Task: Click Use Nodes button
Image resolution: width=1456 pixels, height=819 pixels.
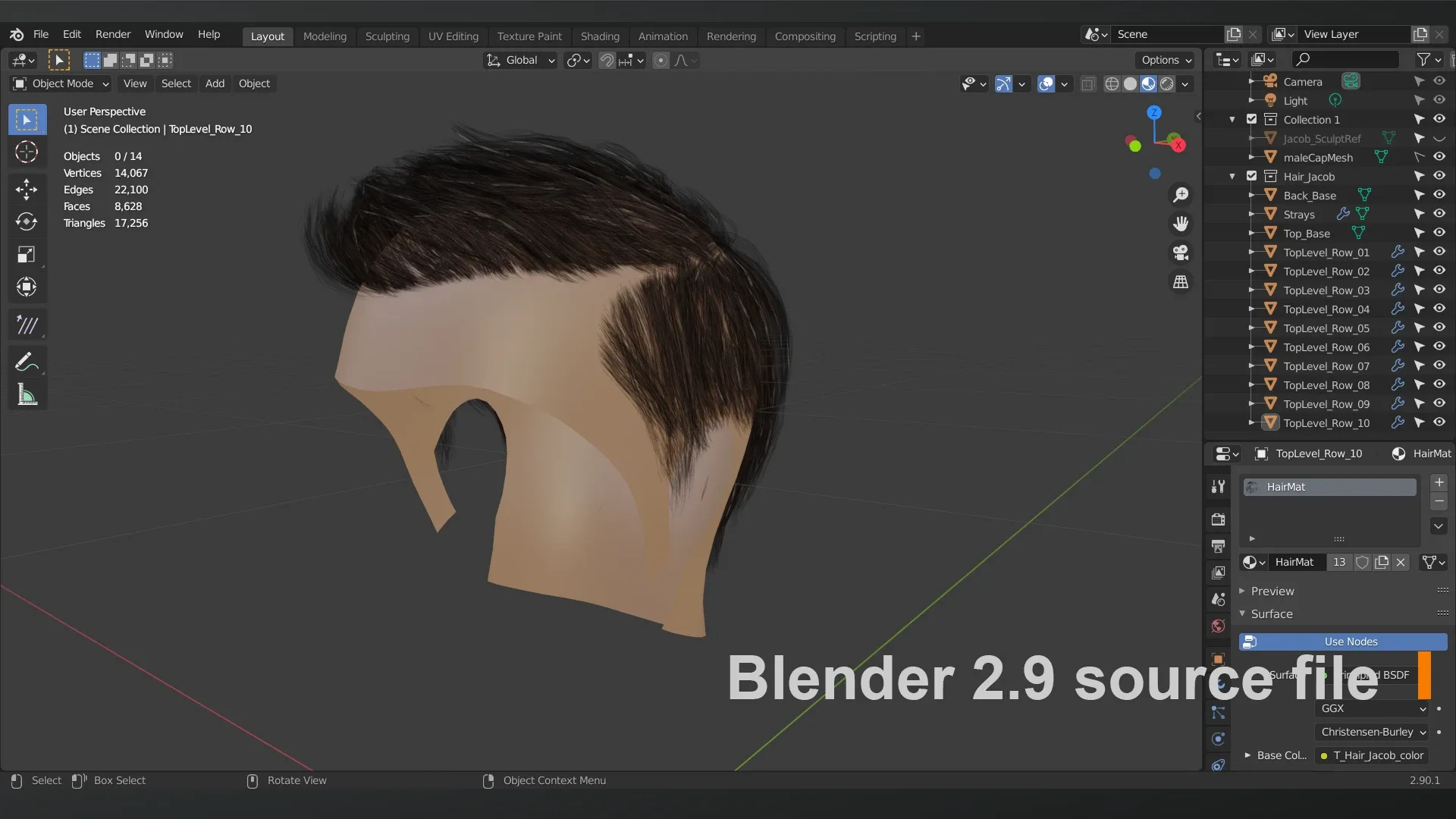Action: coord(1343,642)
